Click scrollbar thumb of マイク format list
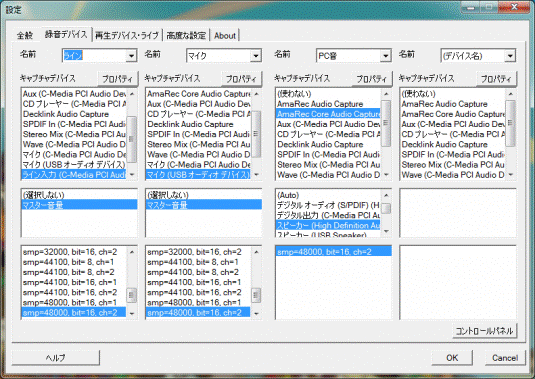The width and height of the screenshot is (535, 379). [257, 295]
